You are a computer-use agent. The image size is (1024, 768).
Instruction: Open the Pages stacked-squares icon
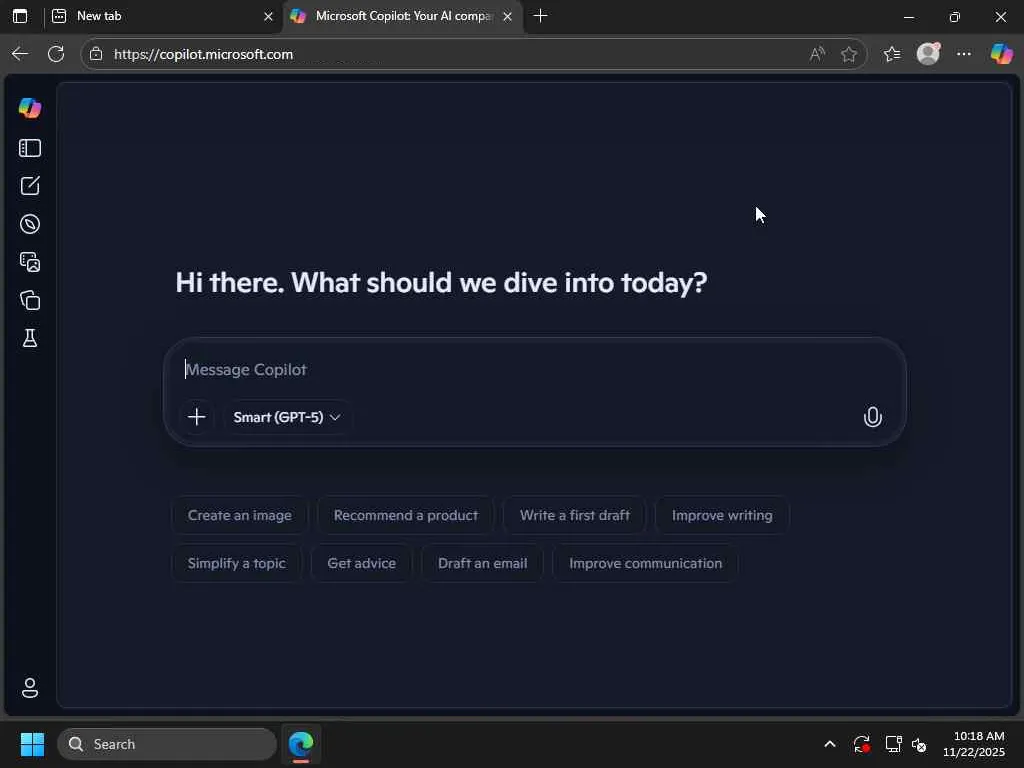(x=30, y=300)
